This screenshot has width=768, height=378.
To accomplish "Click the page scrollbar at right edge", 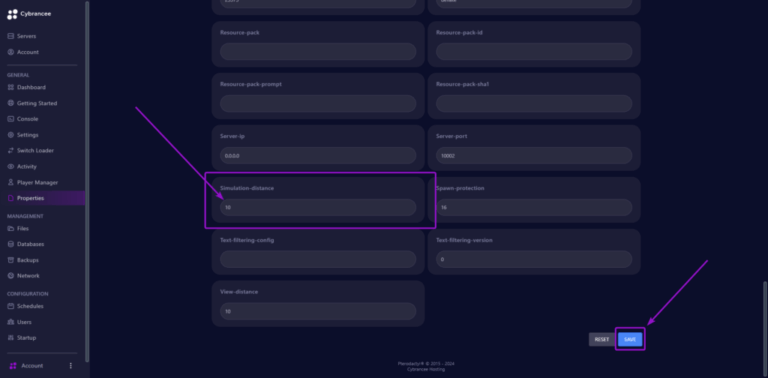I will (765, 328).
